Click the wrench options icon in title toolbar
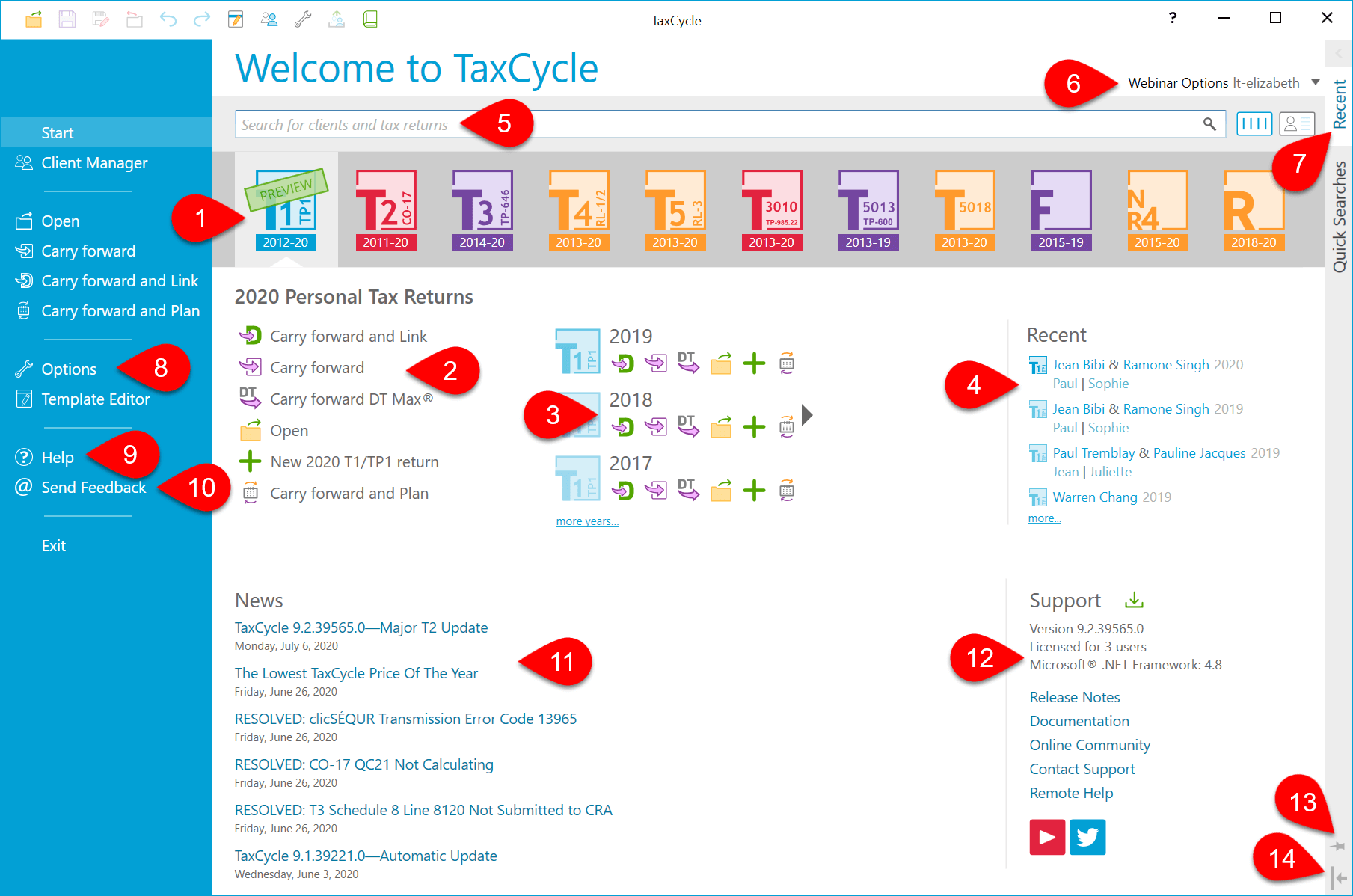Screen dimensions: 1353x896 [x=303, y=19]
